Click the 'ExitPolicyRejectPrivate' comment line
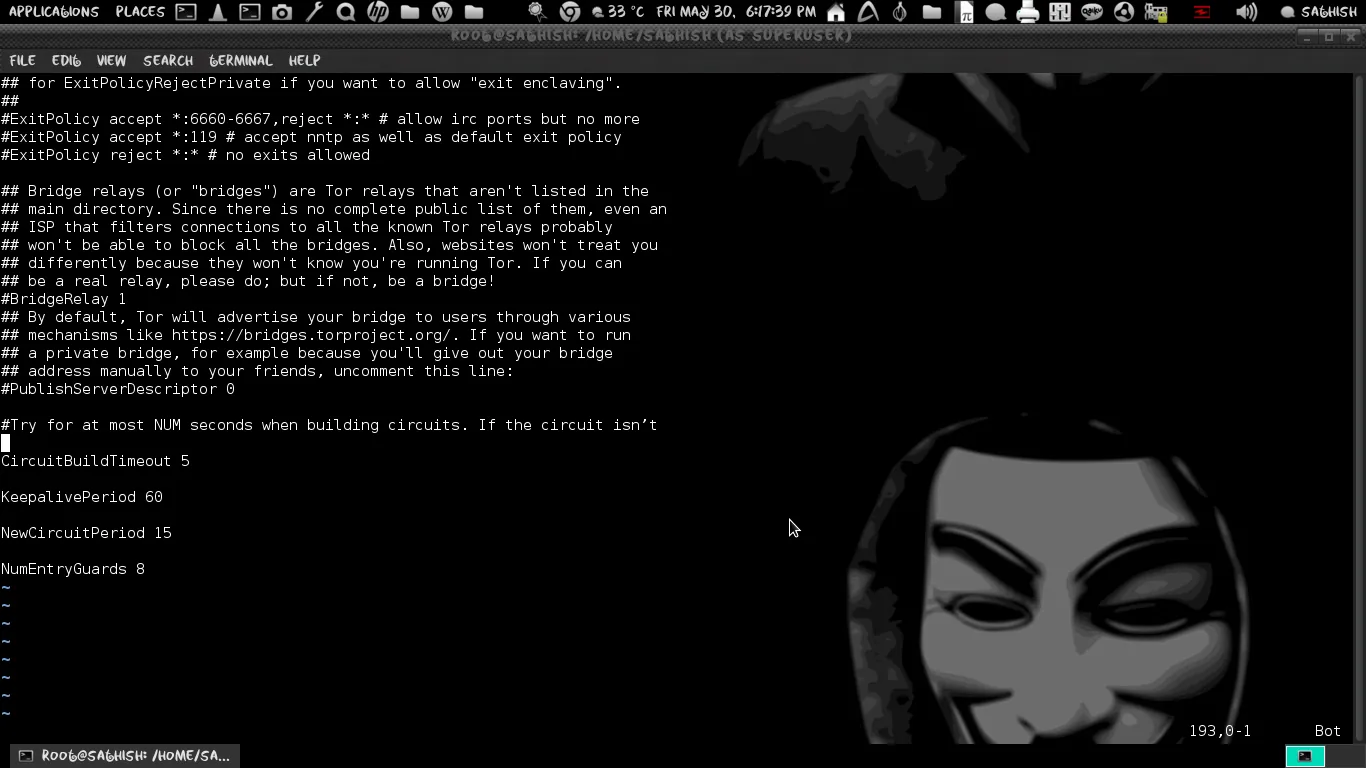 311,83
